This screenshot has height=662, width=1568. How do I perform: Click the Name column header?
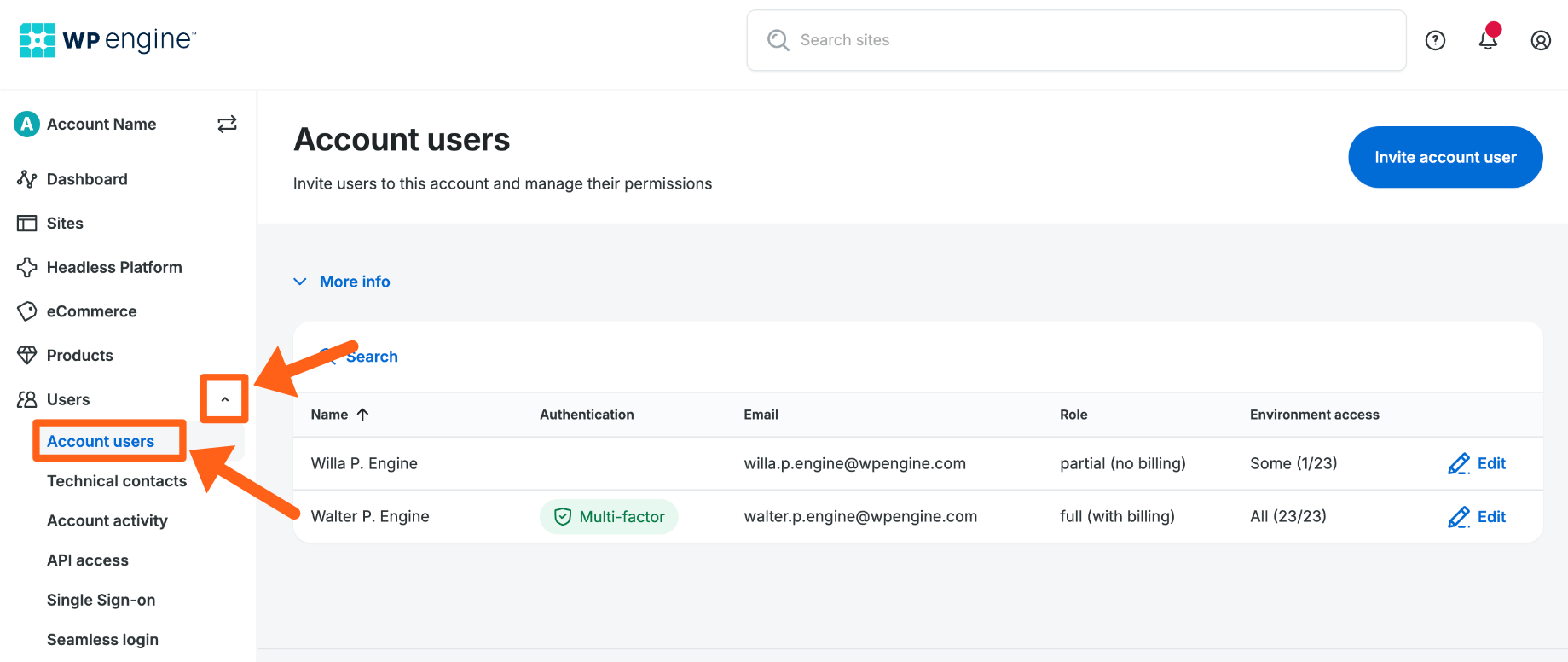(329, 415)
